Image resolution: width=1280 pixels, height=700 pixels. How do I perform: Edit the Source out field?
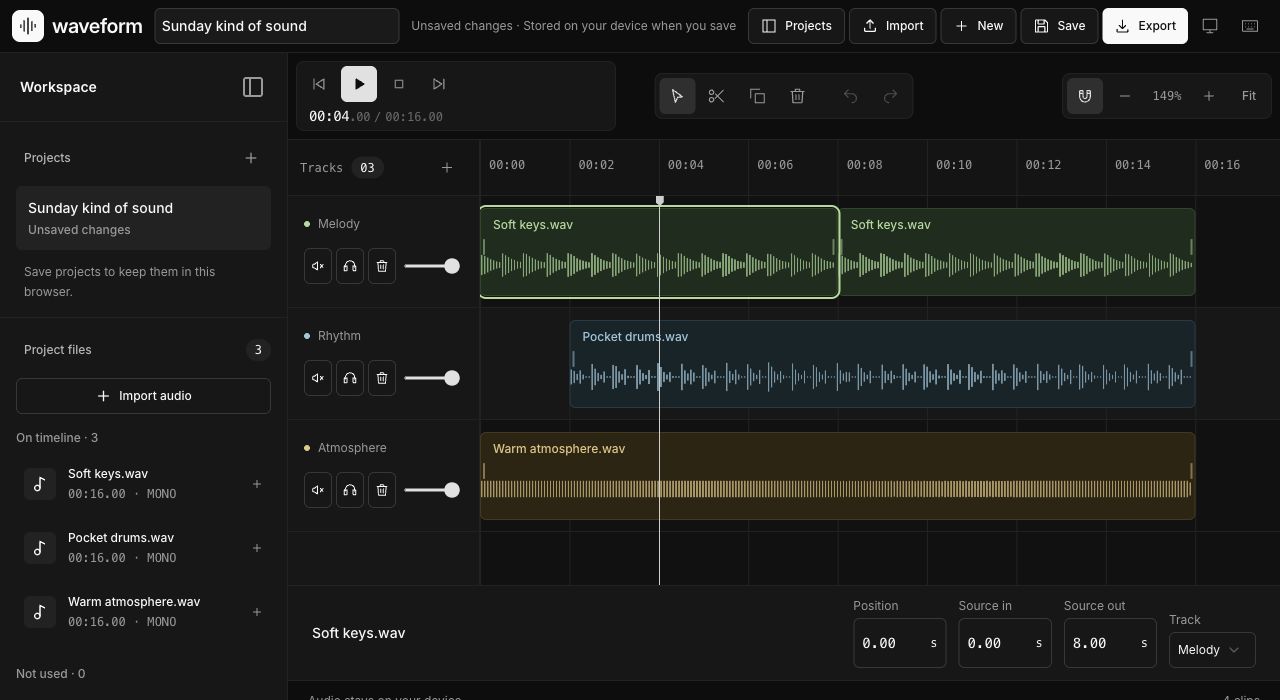pos(1110,643)
